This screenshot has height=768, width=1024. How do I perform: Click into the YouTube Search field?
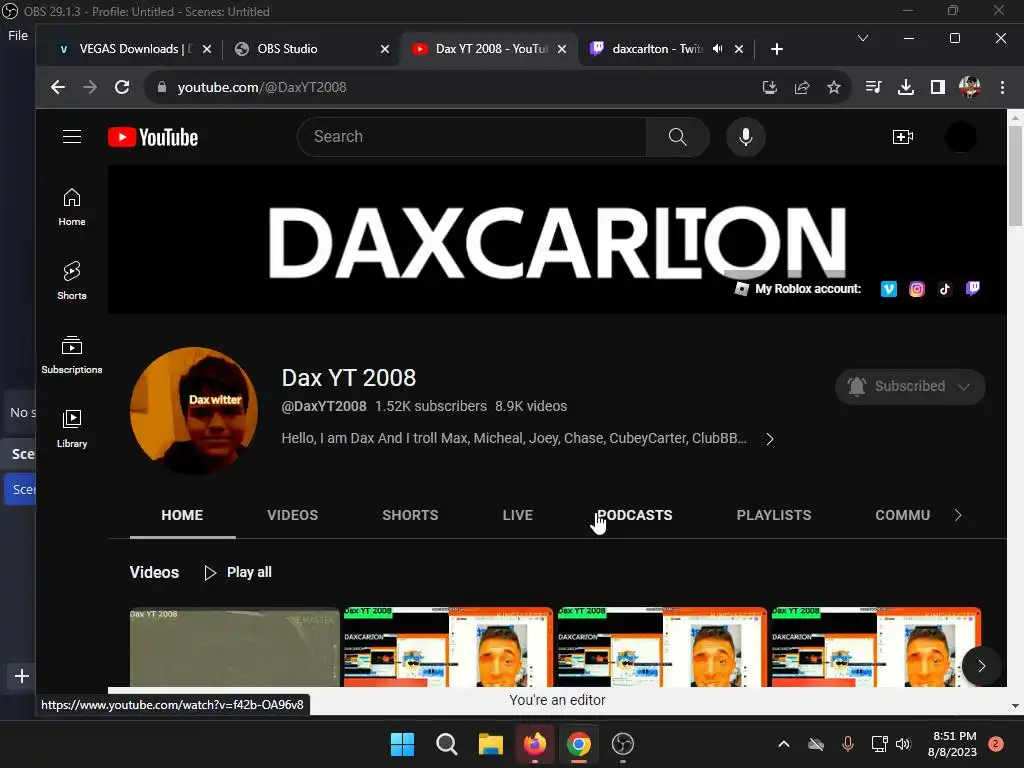coord(472,136)
